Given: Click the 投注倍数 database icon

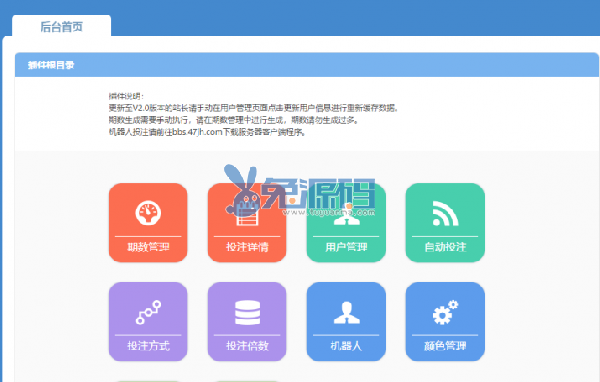Looking at the screenshot, I should tap(247, 312).
